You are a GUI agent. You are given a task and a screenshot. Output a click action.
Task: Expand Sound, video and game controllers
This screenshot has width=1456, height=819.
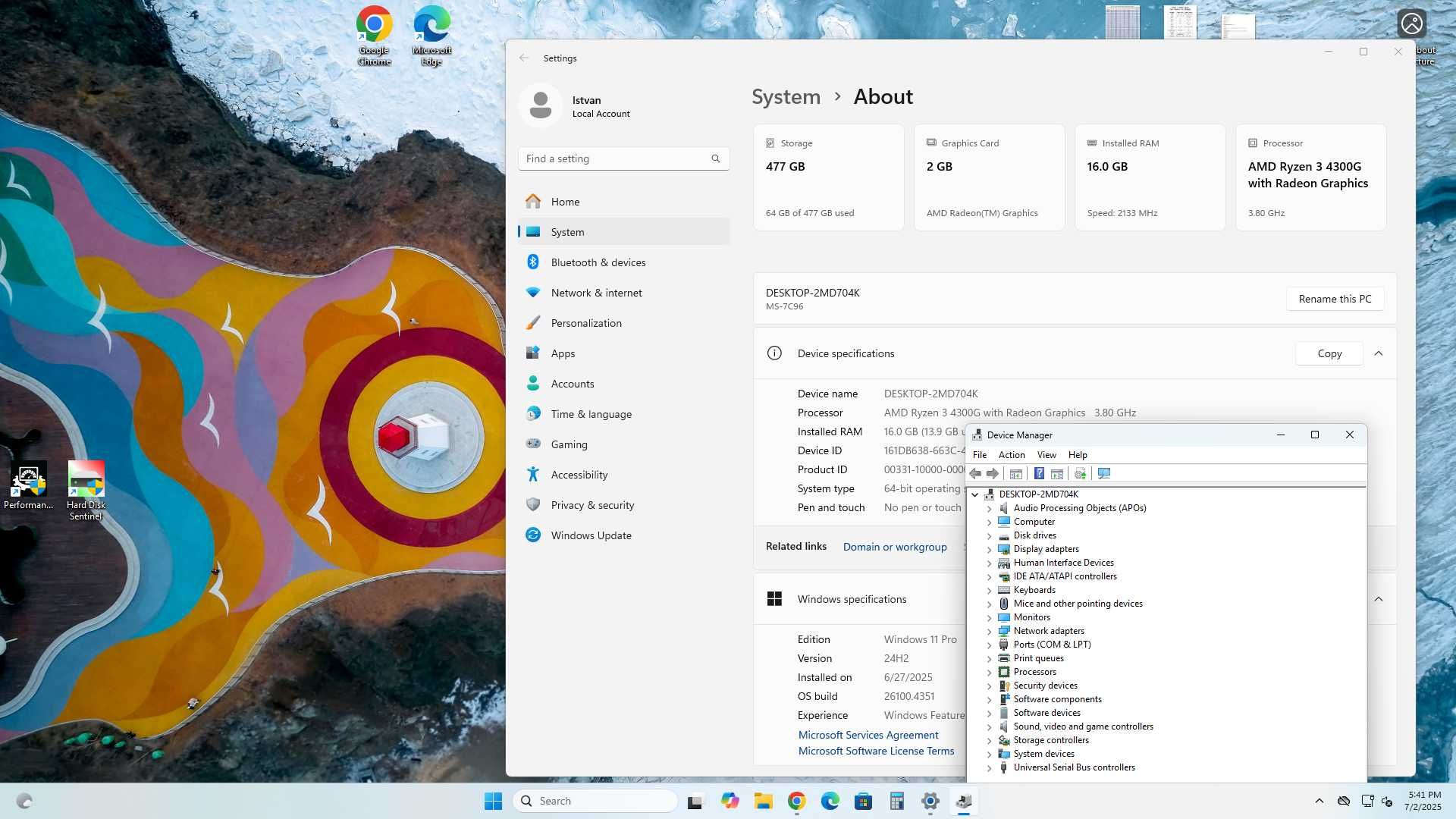coord(989,727)
